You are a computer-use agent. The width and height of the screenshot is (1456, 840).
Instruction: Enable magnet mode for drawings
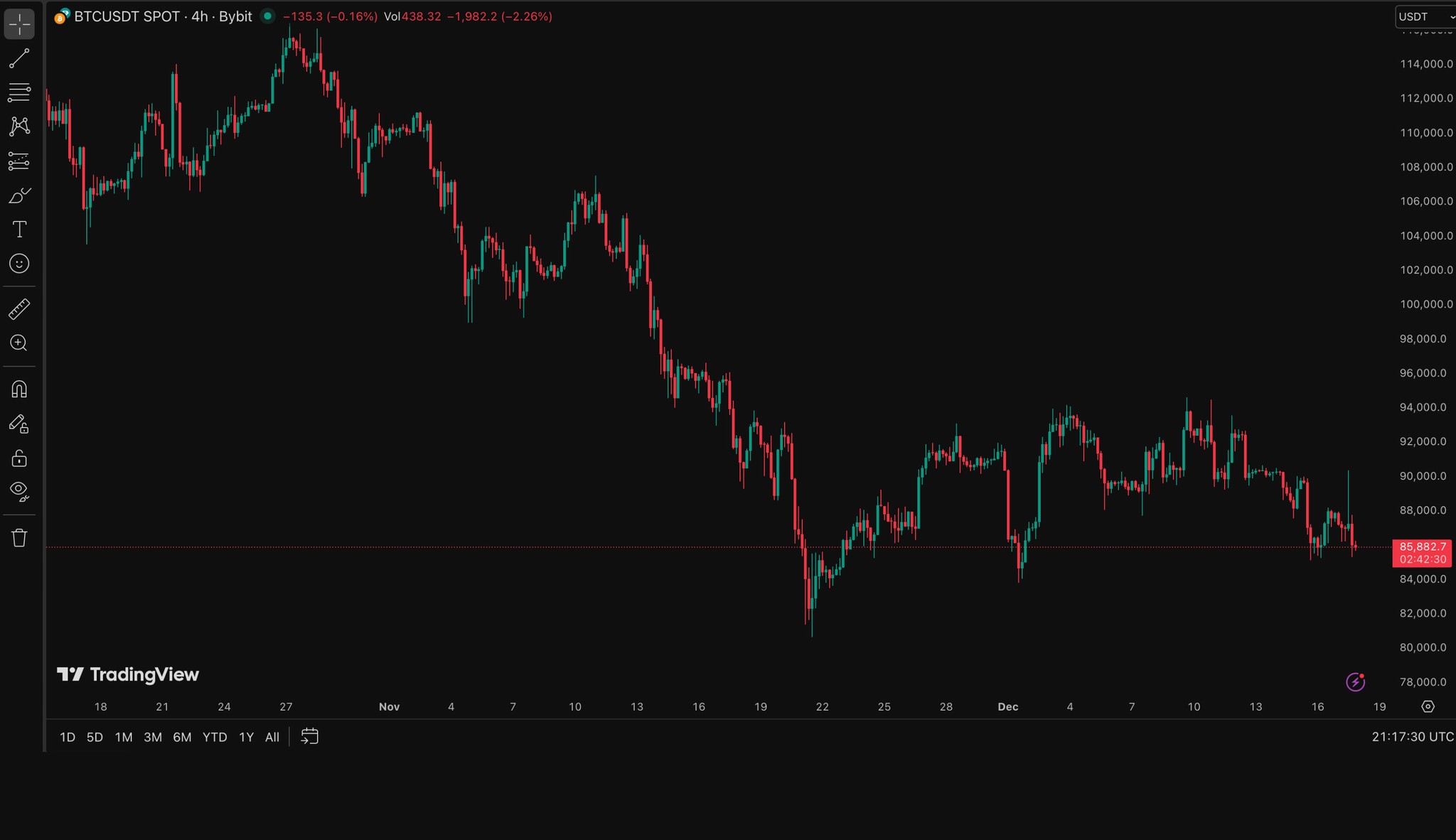point(19,388)
